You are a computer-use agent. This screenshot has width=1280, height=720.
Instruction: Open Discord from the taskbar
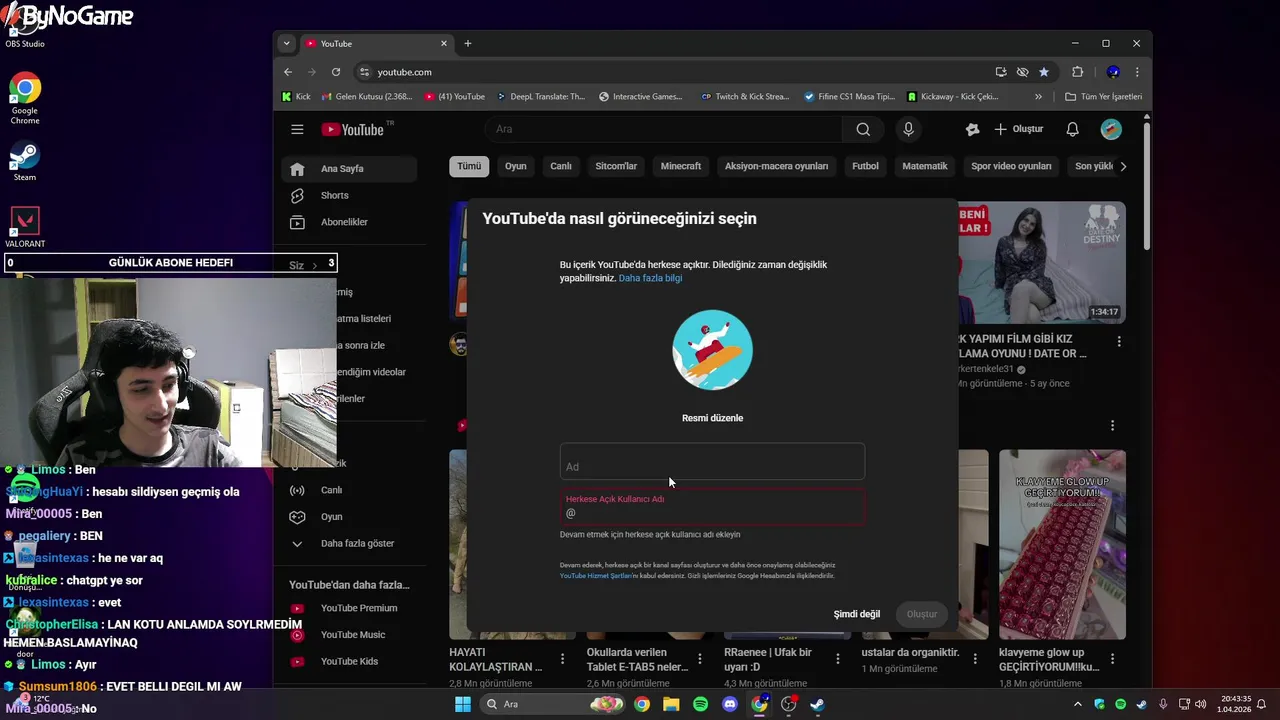[730, 704]
